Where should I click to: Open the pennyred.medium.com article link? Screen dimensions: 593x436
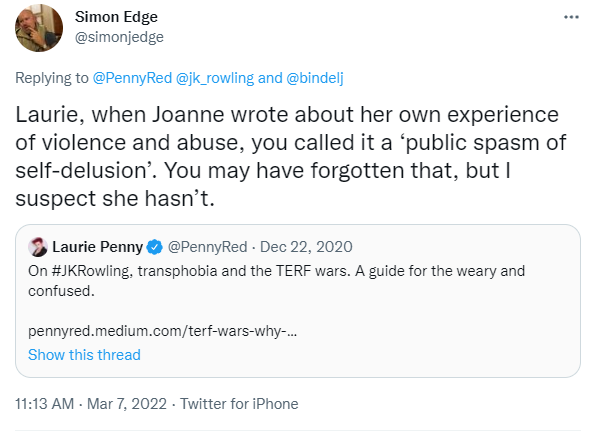(x=162, y=331)
